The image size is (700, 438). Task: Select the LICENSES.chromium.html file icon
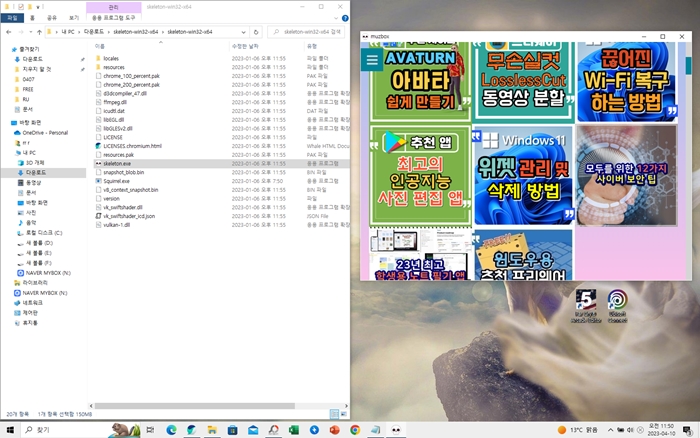(99, 146)
